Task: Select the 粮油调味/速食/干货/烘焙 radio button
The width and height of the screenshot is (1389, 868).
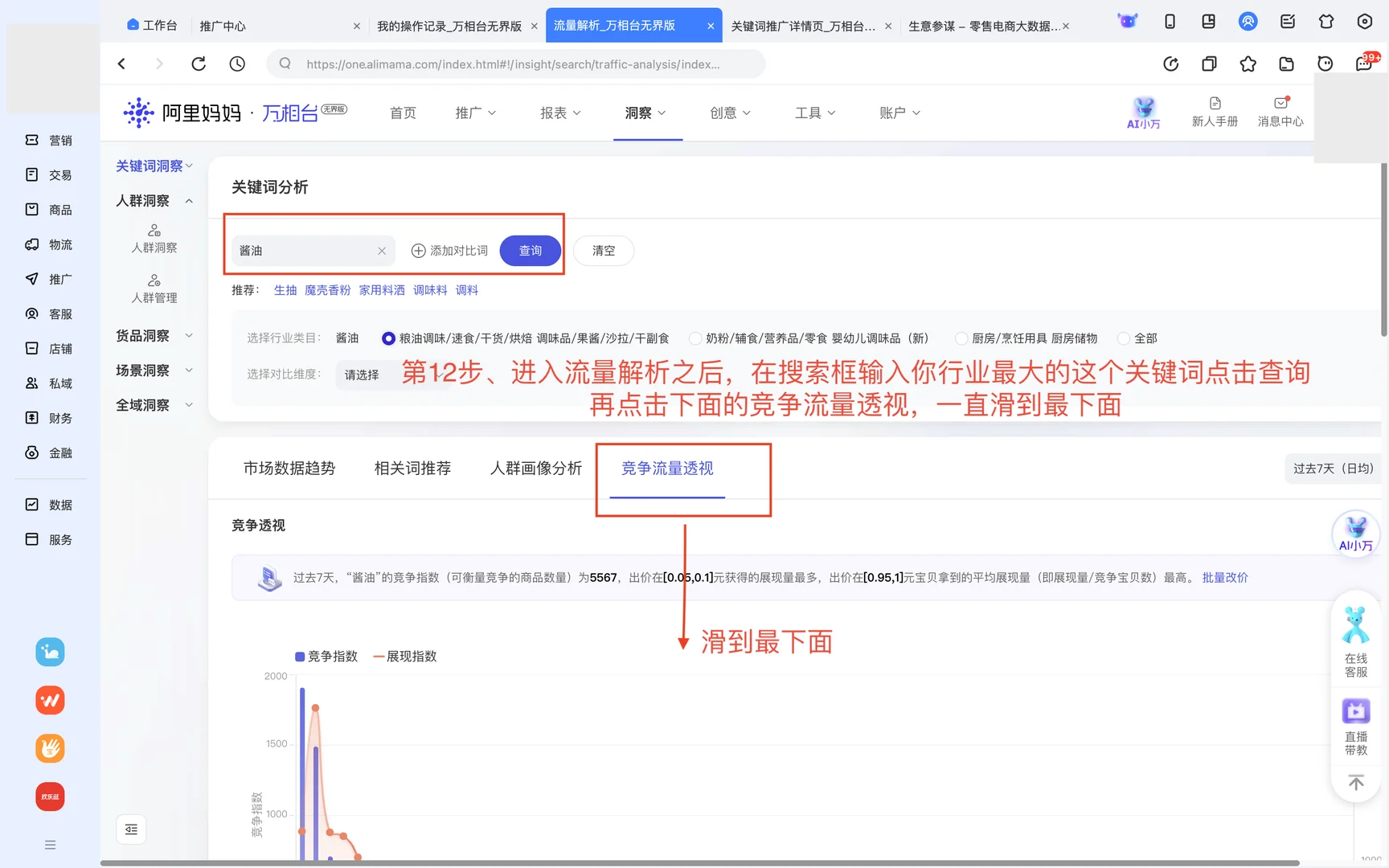Action: click(388, 338)
